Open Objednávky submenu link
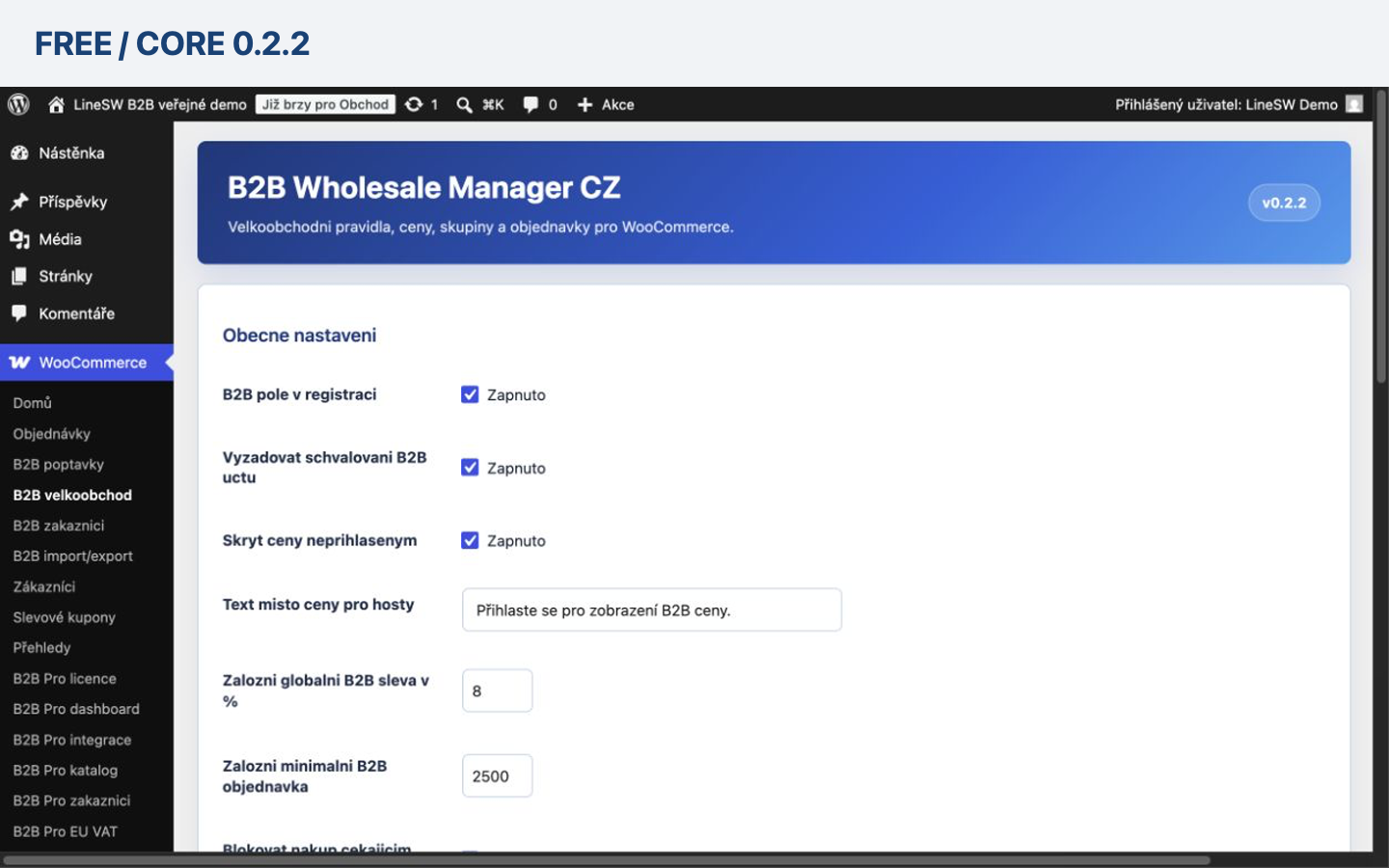The image size is (1389, 868). (52, 434)
